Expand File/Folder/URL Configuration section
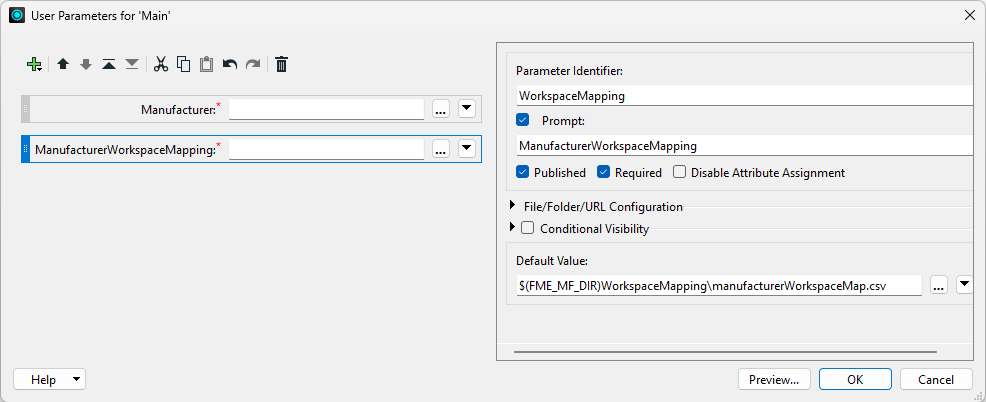 point(514,207)
